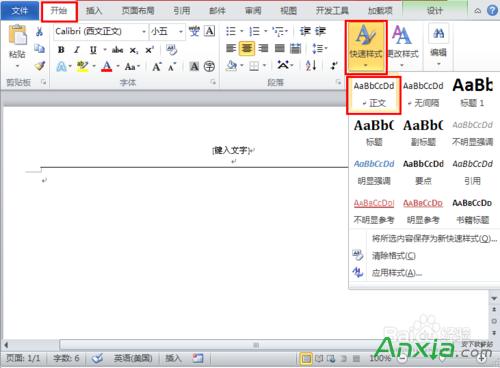Screen dimensions: 500x368
Task: Click the phonetic guide icon
Action: click(x=194, y=31)
